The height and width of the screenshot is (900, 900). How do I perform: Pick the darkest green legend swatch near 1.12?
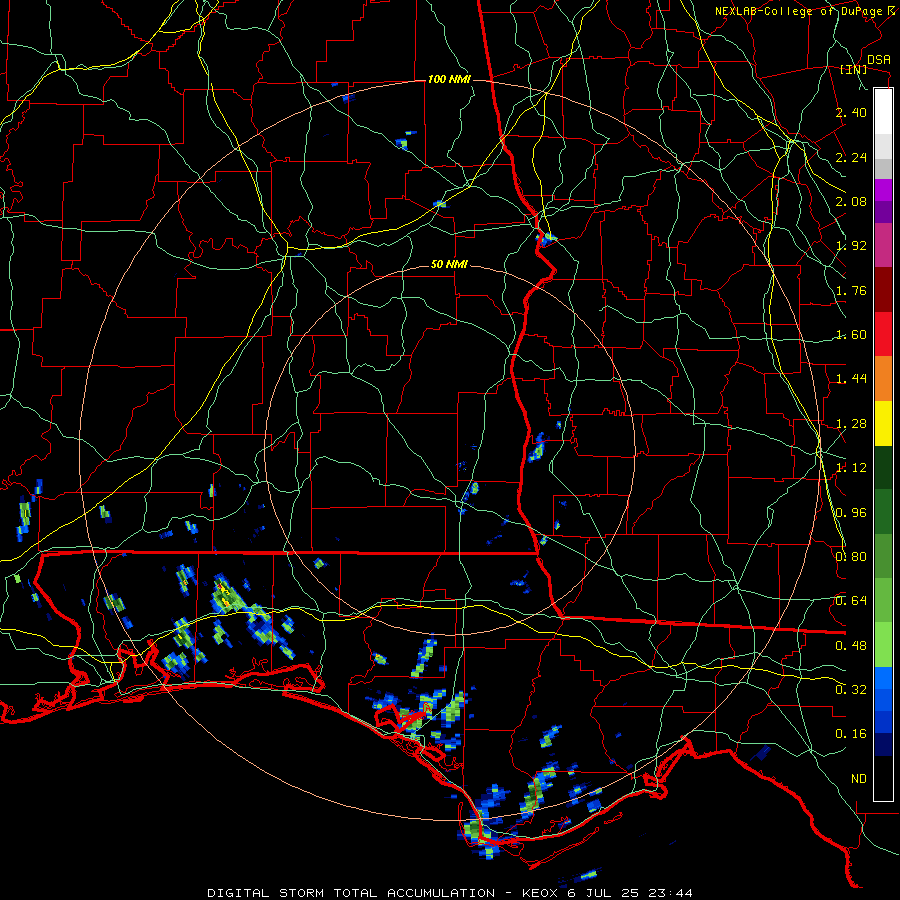click(883, 467)
